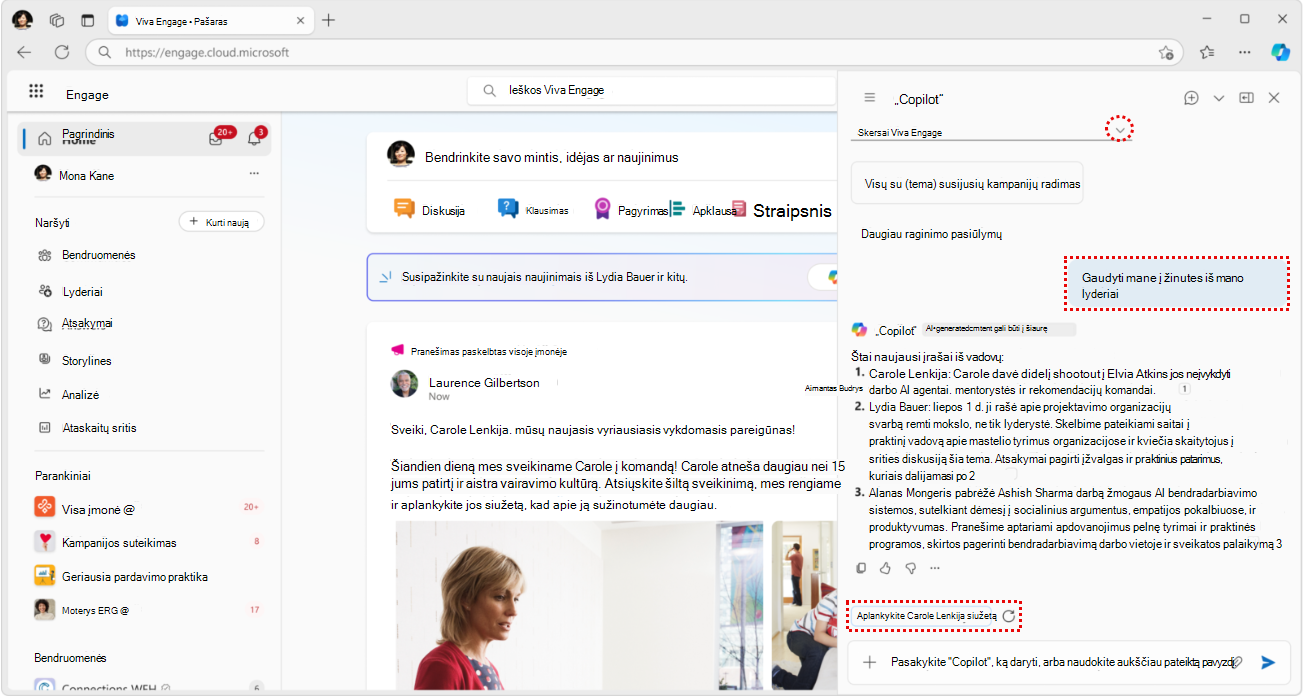Viewport: 1303px width, 696px height.
Task: Choose Klausimas post type
Action: click(534, 209)
